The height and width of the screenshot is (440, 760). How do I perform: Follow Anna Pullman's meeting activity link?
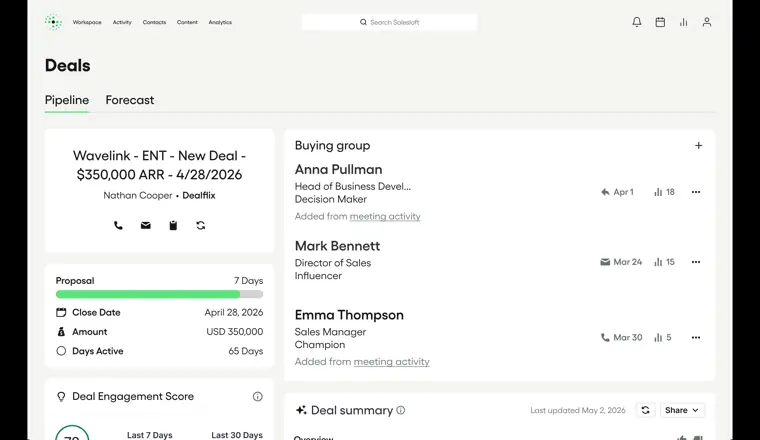point(385,217)
